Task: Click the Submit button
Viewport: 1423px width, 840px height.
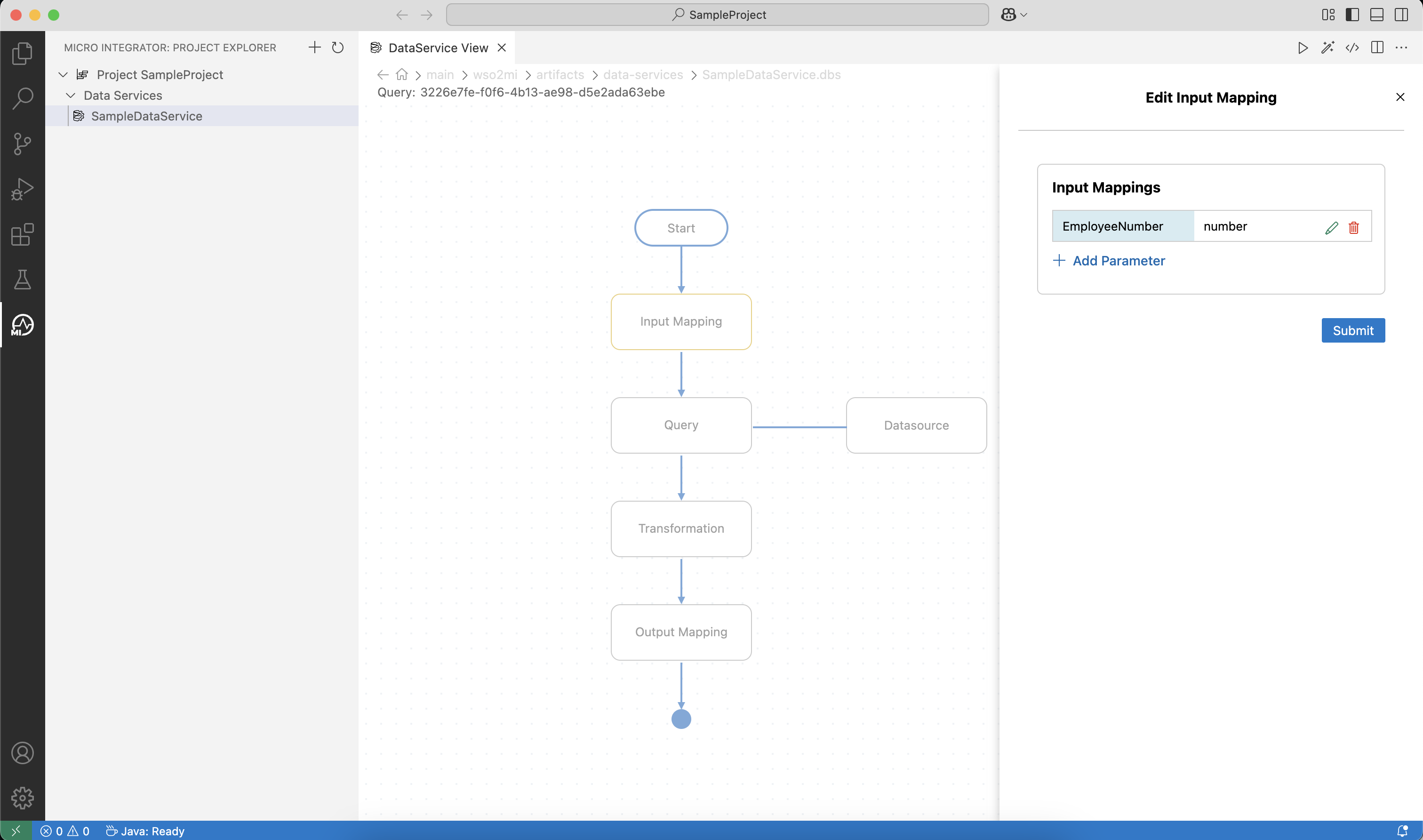Action: pyautogui.click(x=1353, y=330)
